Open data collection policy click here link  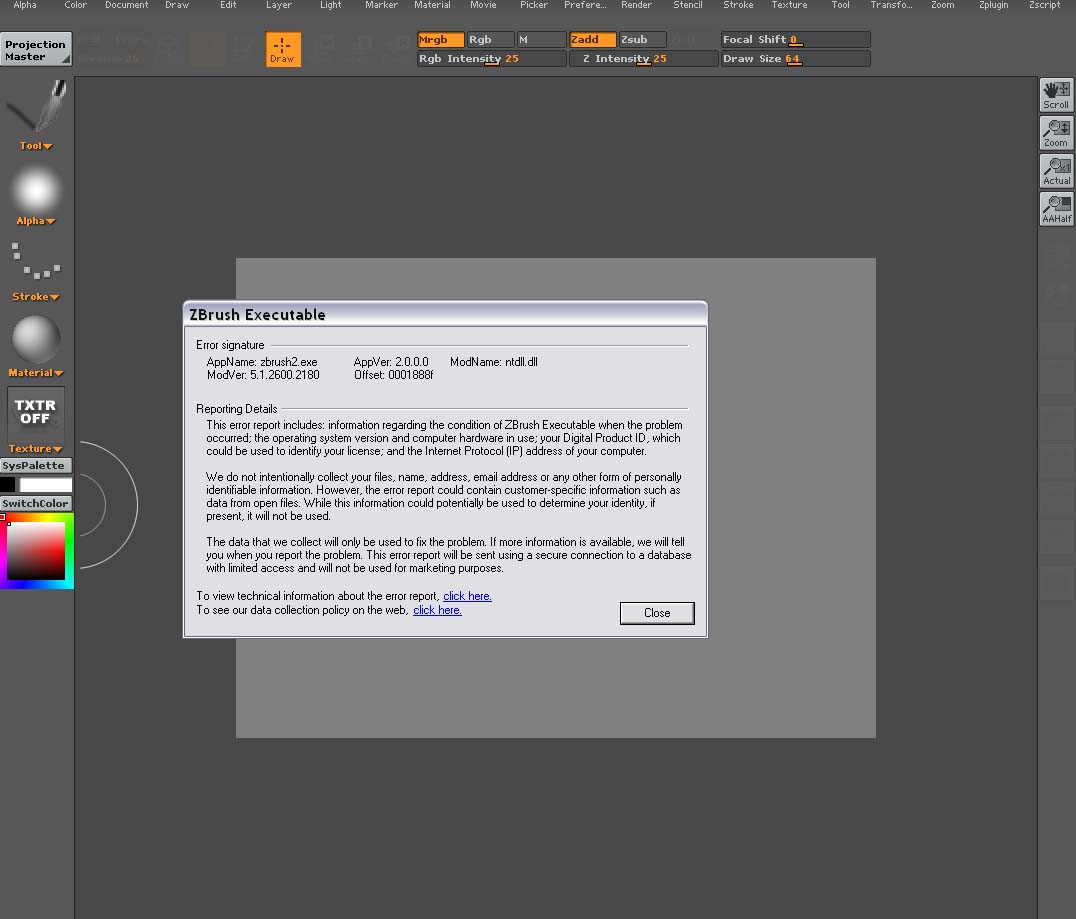point(437,610)
